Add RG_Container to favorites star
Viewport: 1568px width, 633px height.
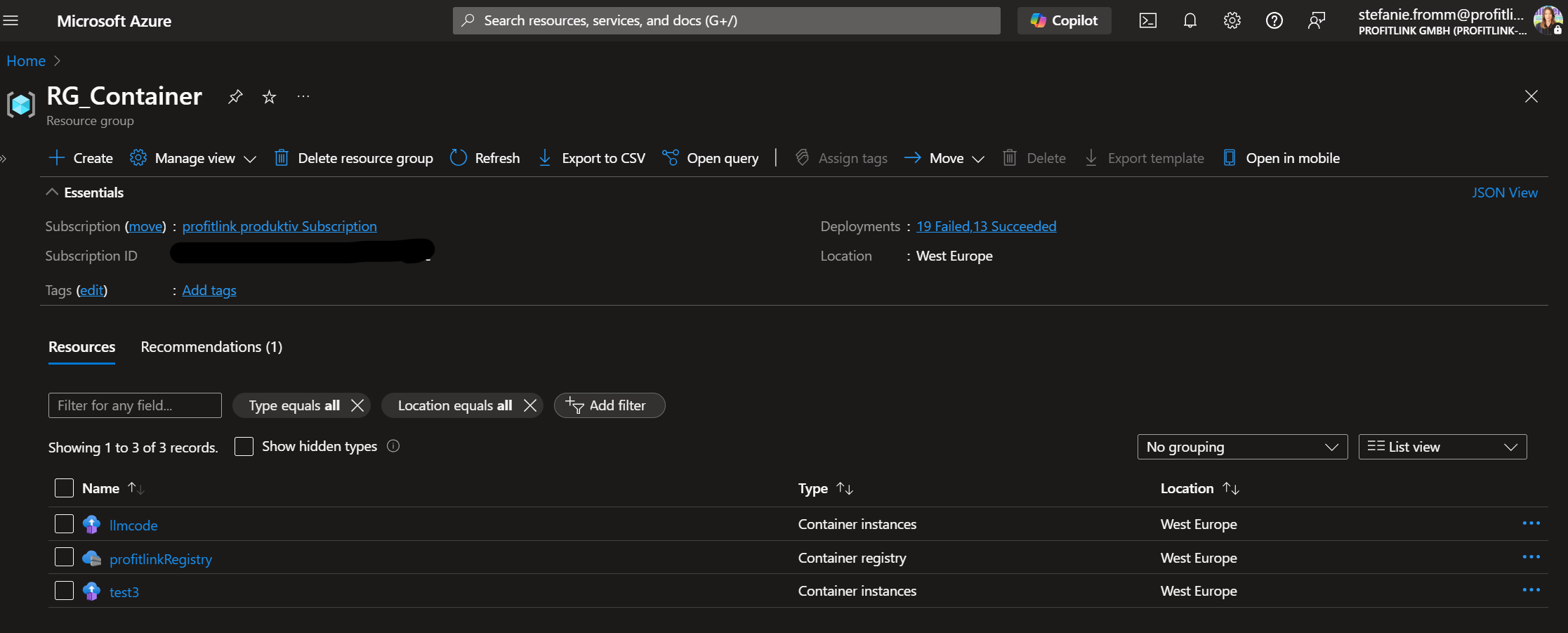[x=269, y=96]
